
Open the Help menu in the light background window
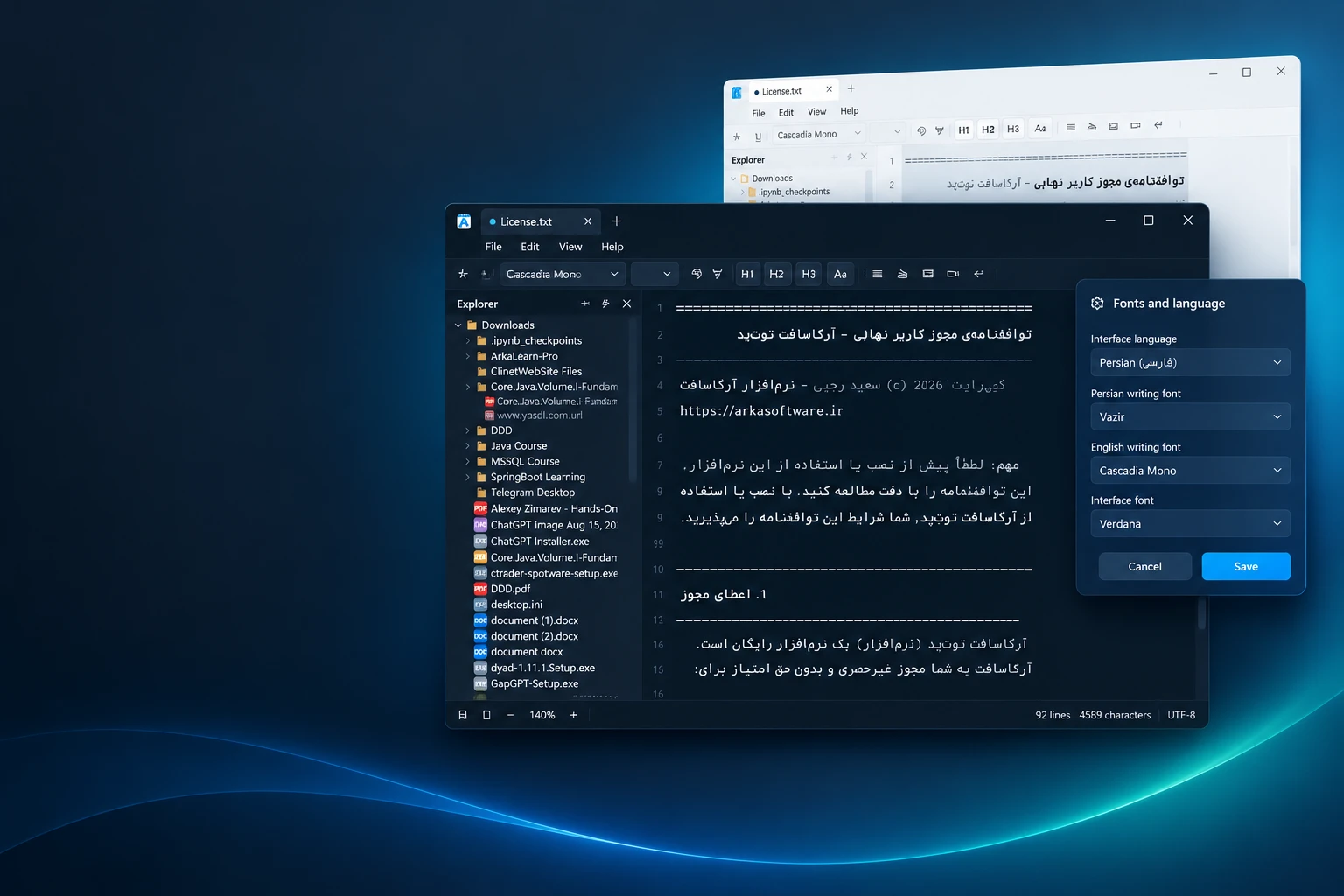(x=850, y=111)
